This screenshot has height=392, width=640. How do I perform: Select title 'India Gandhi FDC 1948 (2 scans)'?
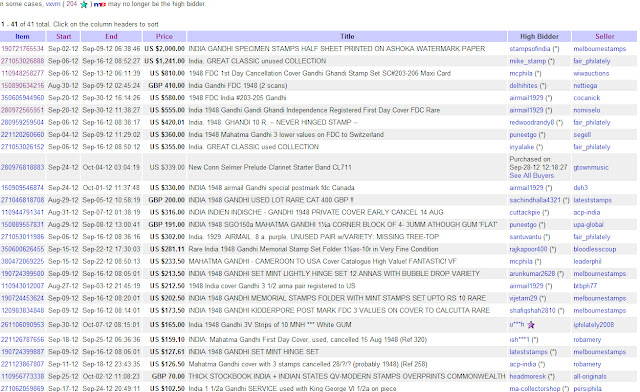click(x=238, y=85)
